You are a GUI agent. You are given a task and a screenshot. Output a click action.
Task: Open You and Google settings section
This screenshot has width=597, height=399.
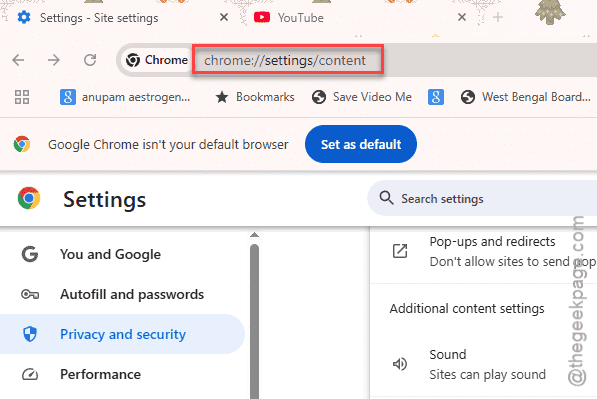[122, 254]
